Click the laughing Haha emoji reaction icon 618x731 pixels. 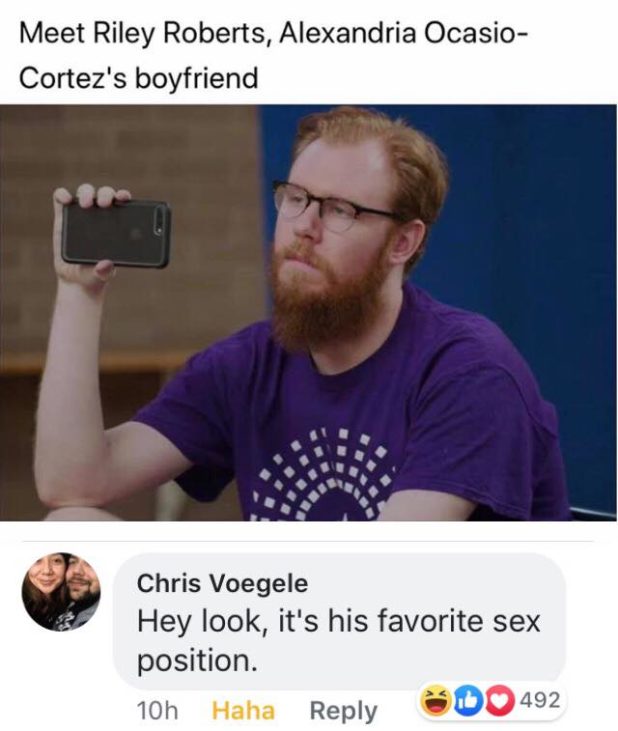pyautogui.click(x=437, y=701)
